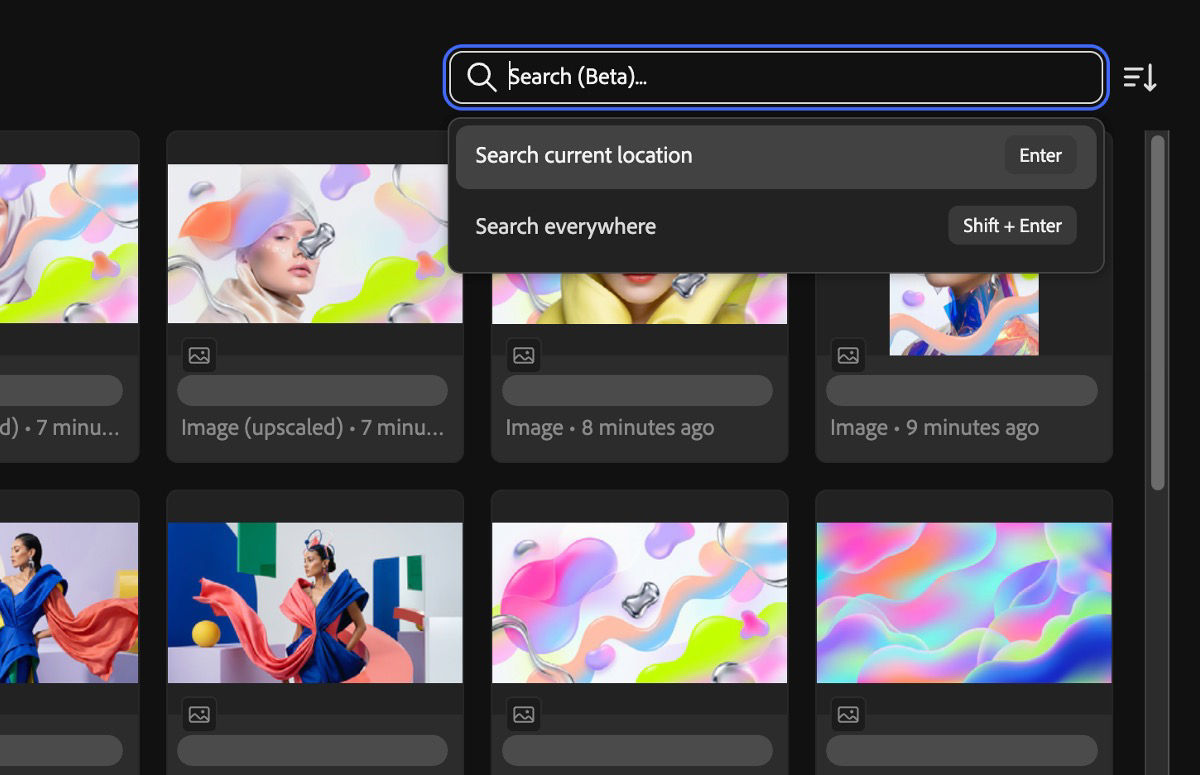This screenshot has height=775, width=1200.
Task: Open the yellow coat woman thumbnail
Action: coord(639,298)
